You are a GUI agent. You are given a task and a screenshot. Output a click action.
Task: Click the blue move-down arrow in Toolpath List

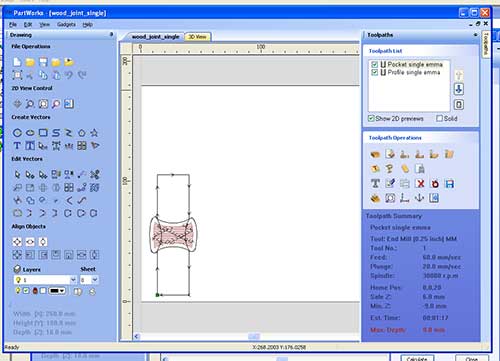pos(459,89)
